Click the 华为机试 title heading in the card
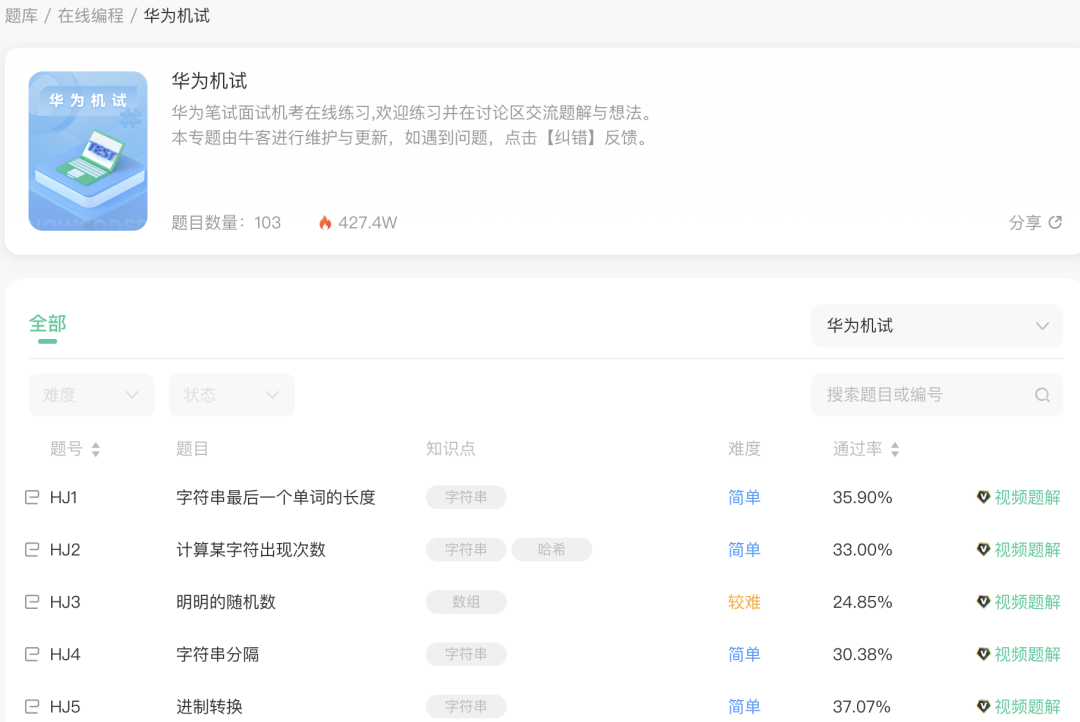 pyautogui.click(x=209, y=81)
